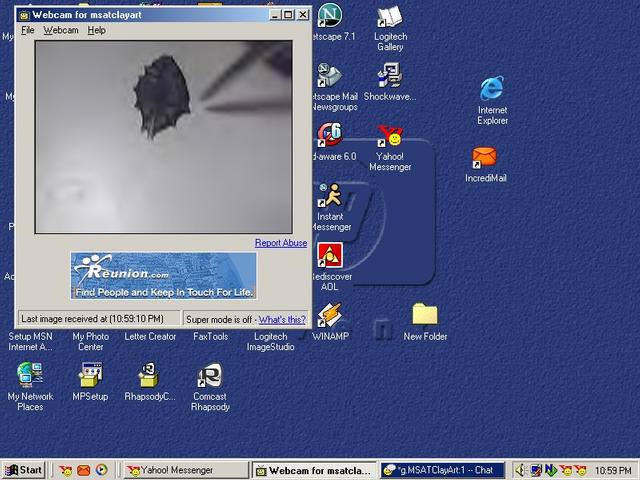The height and width of the screenshot is (480, 640).
Task: Select the Rediscover AOL desktop icon
Action: [330, 256]
